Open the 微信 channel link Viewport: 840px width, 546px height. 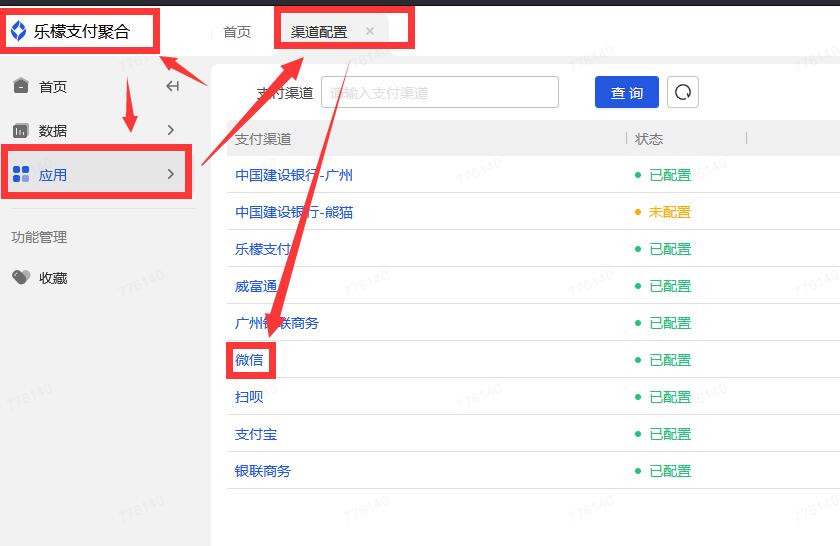click(249, 360)
